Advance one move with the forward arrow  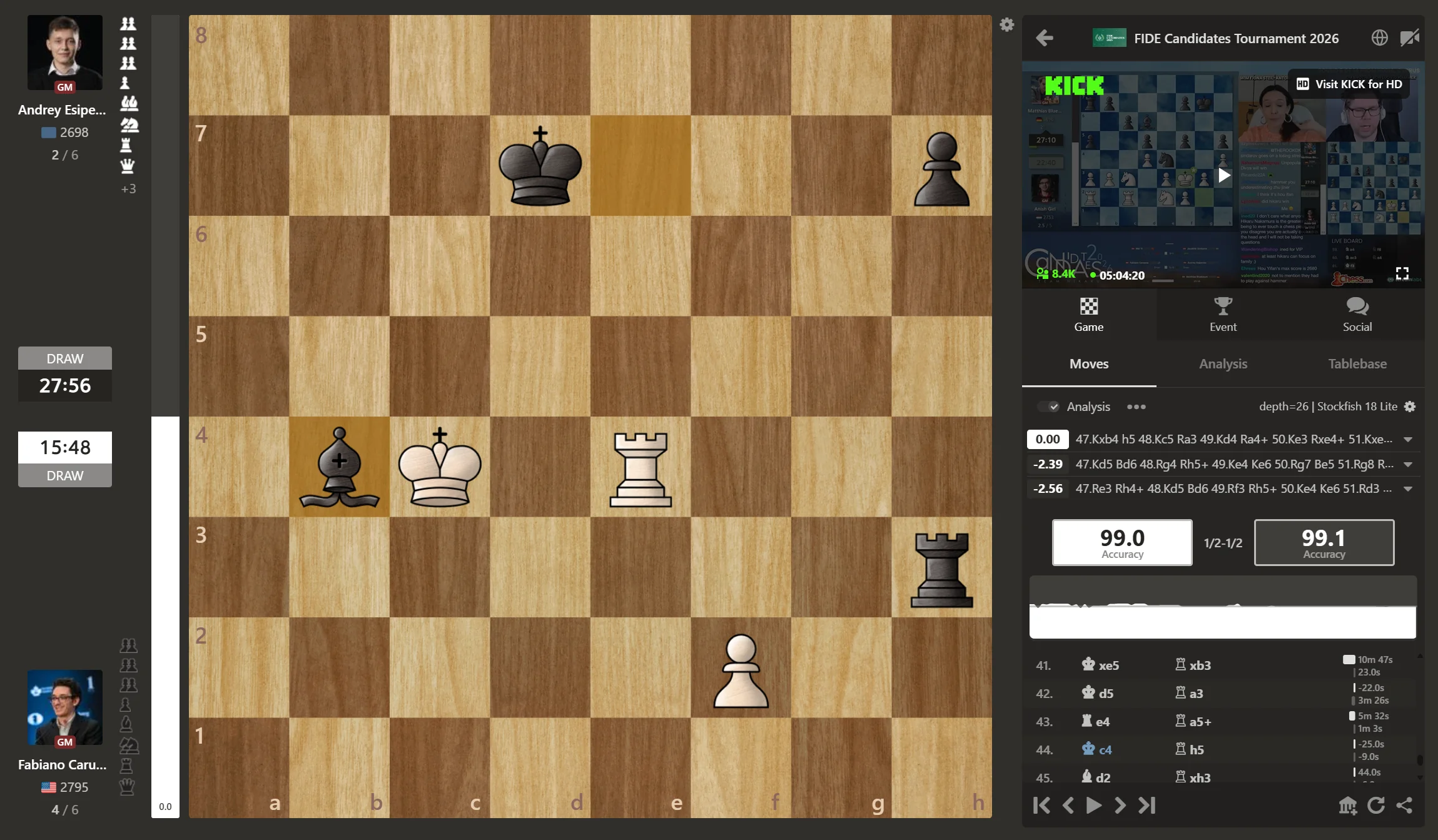coord(1120,806)
